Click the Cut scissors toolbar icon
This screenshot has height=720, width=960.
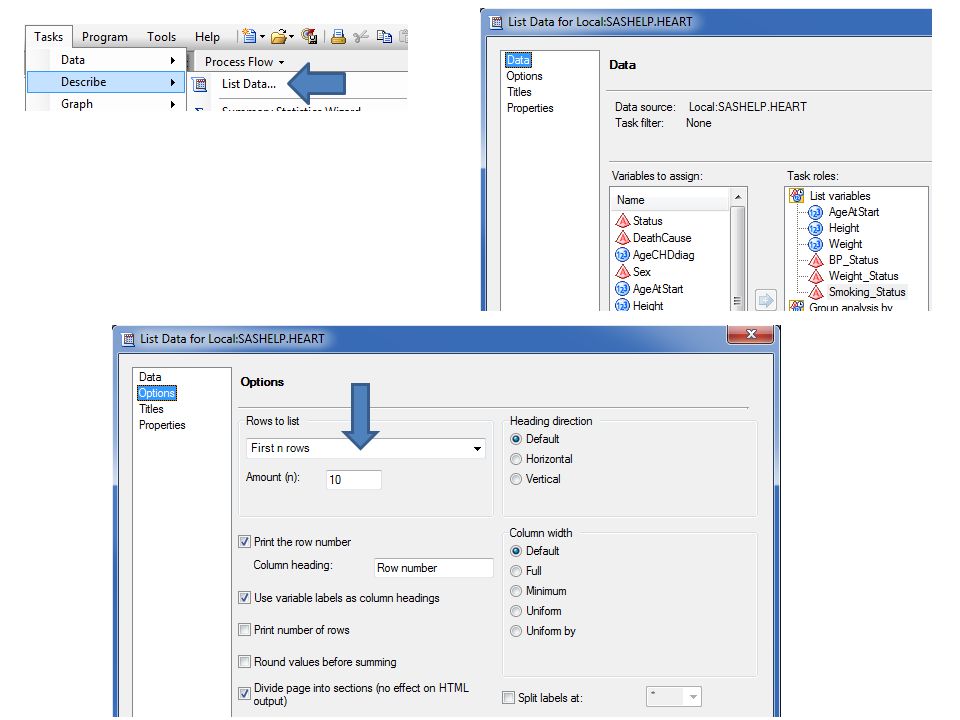point(361,37)
